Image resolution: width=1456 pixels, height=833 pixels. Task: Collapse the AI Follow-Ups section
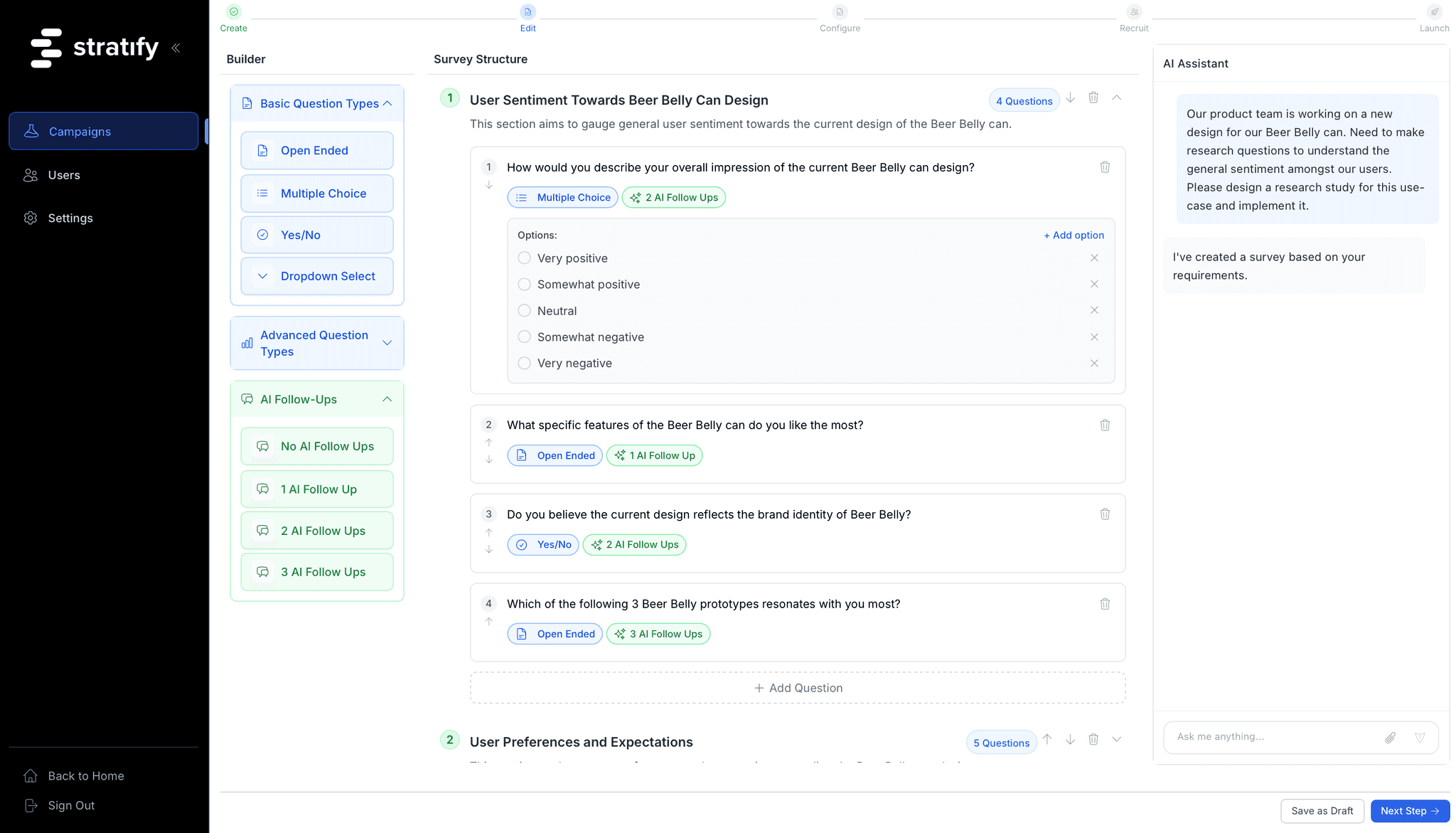387,399
